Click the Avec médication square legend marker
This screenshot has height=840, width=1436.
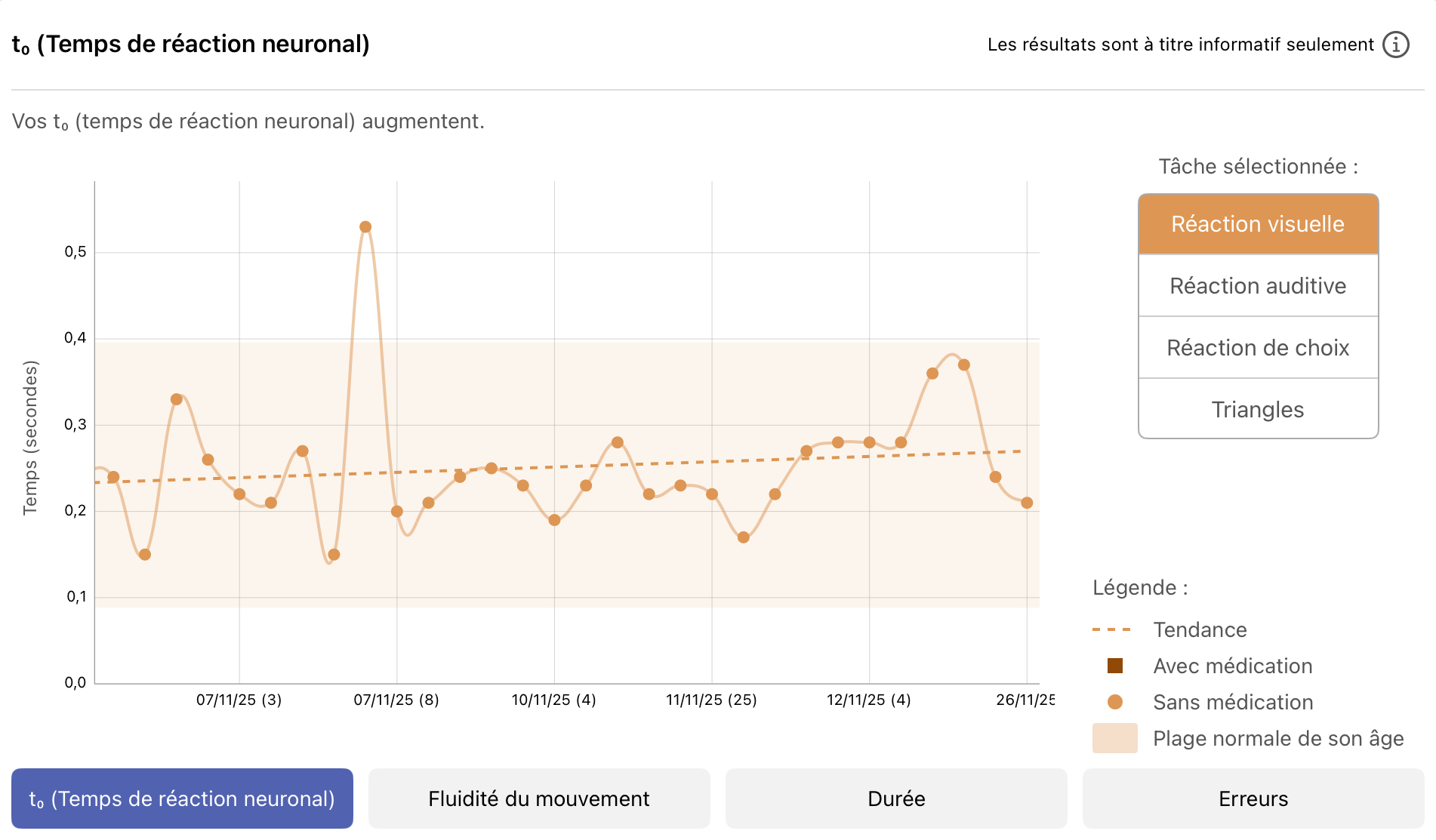pyautogui.click(x=1114, y=666)
